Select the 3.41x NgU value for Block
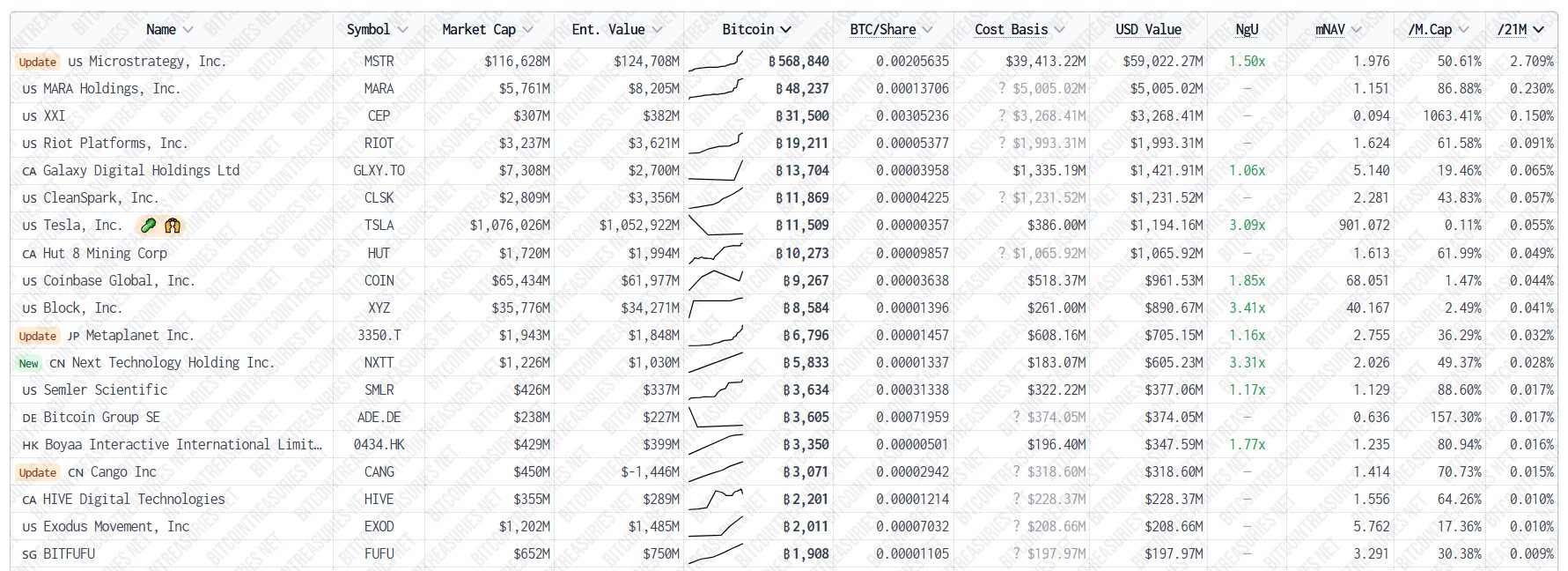 click(x=1248, y=308)
